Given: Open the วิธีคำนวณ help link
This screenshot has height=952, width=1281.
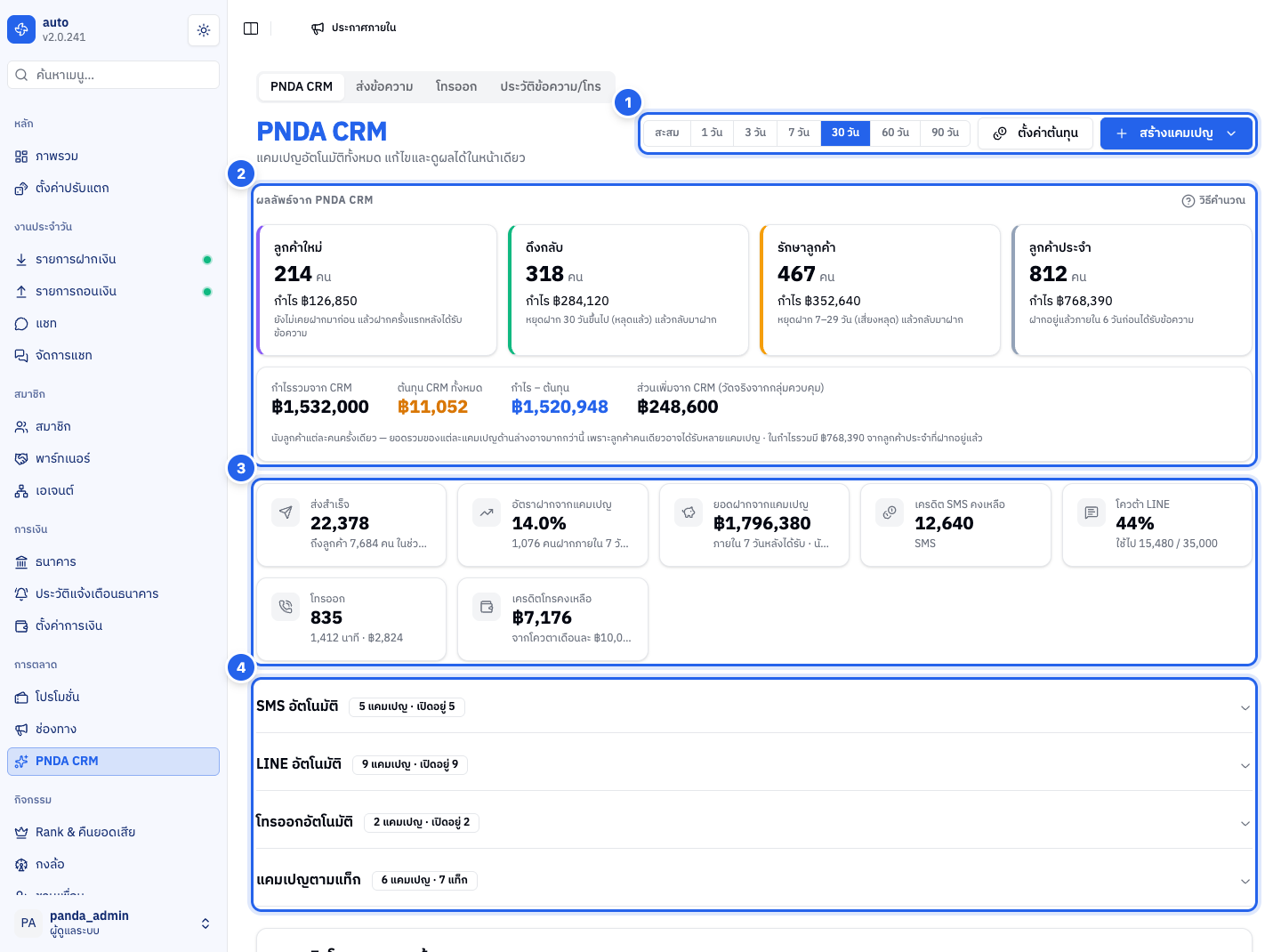Looking at the screenshot, I should (1213, 201).
